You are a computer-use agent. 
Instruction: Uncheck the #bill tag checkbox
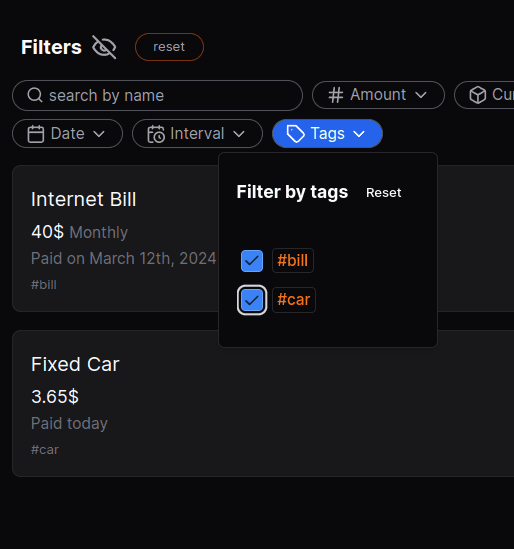click(x=252, y=261)
